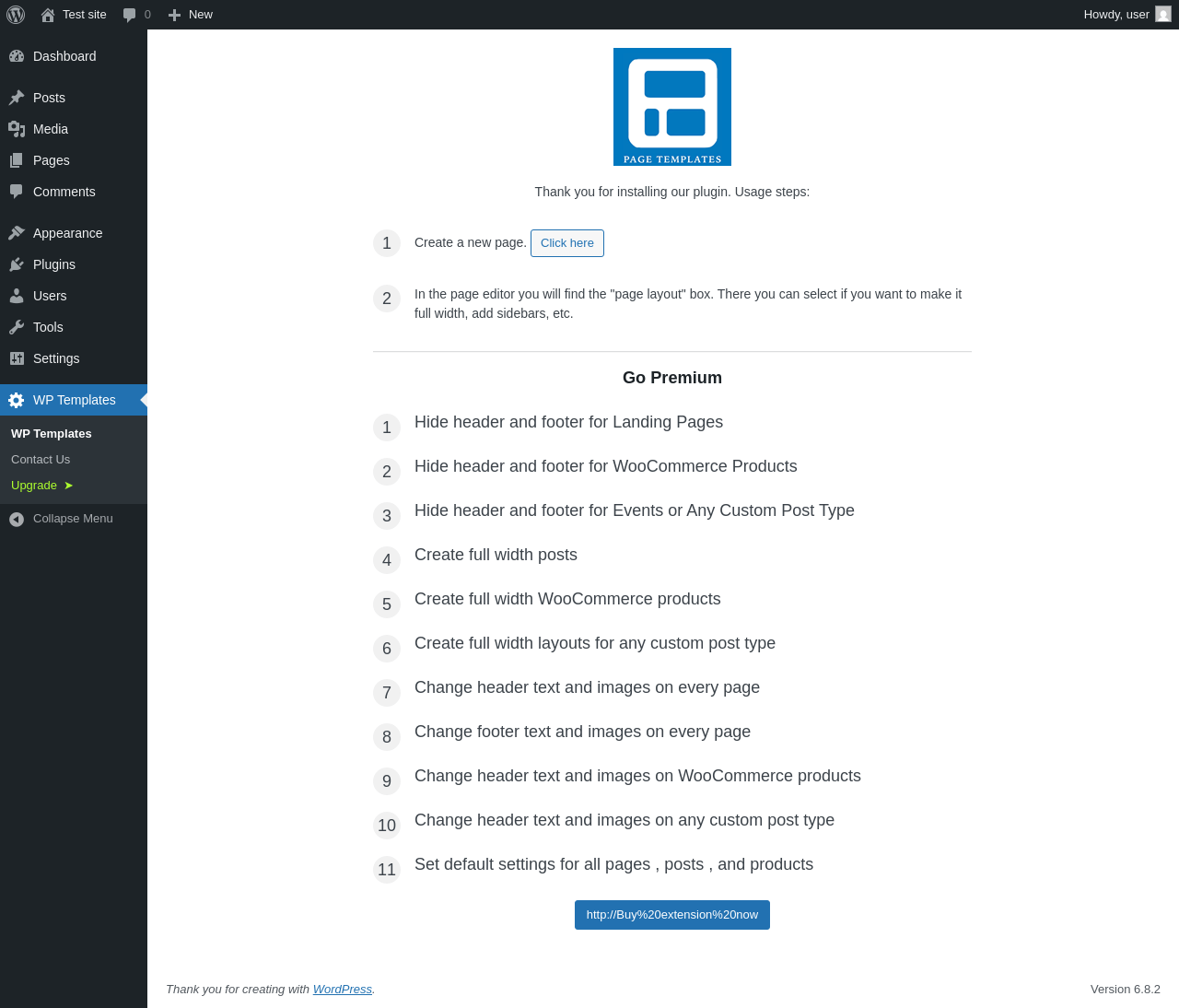
Task: Click the Go Premium heading
Action: point(672,378)
